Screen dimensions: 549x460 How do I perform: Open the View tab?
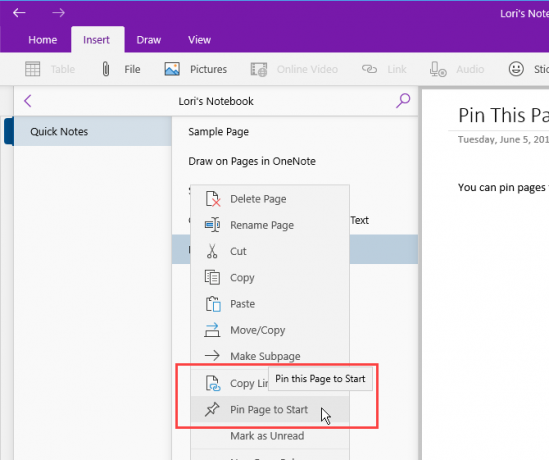pos(200,40)
